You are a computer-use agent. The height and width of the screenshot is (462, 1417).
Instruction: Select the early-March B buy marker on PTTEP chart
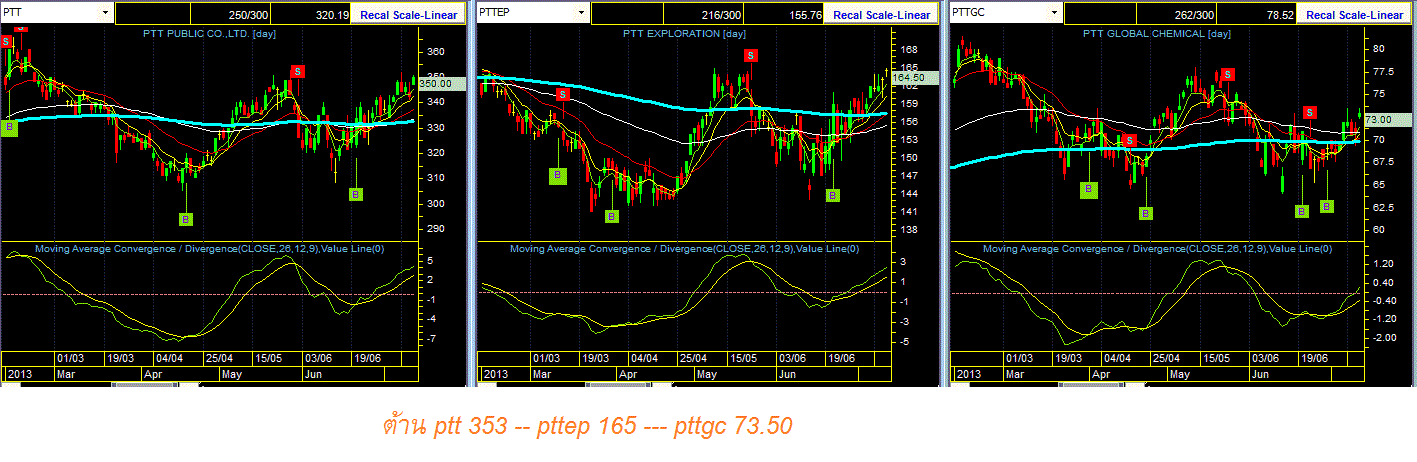click(557, 175)
